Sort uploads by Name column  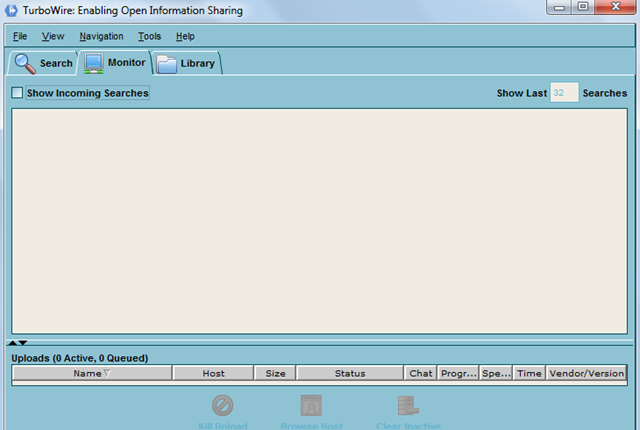[92, 373]
